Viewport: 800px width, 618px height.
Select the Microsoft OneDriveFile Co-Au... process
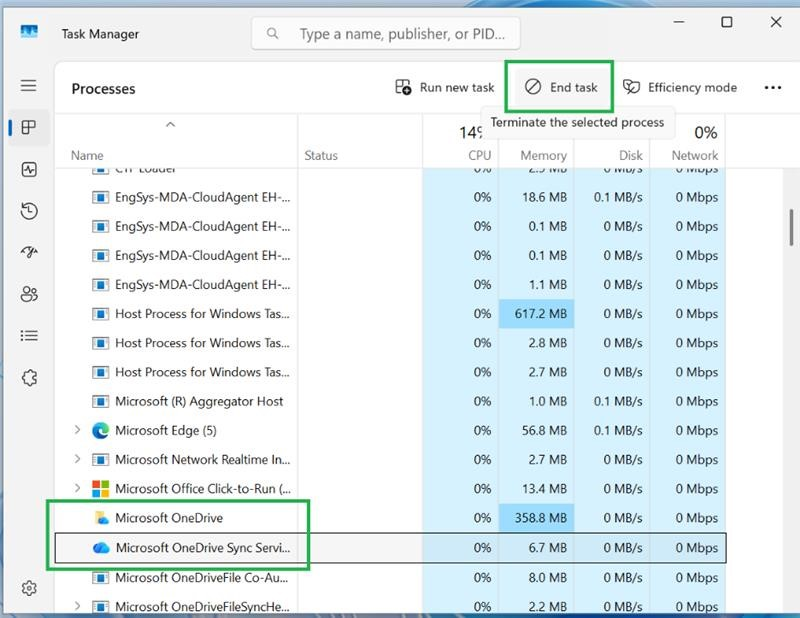coord(390,578)
